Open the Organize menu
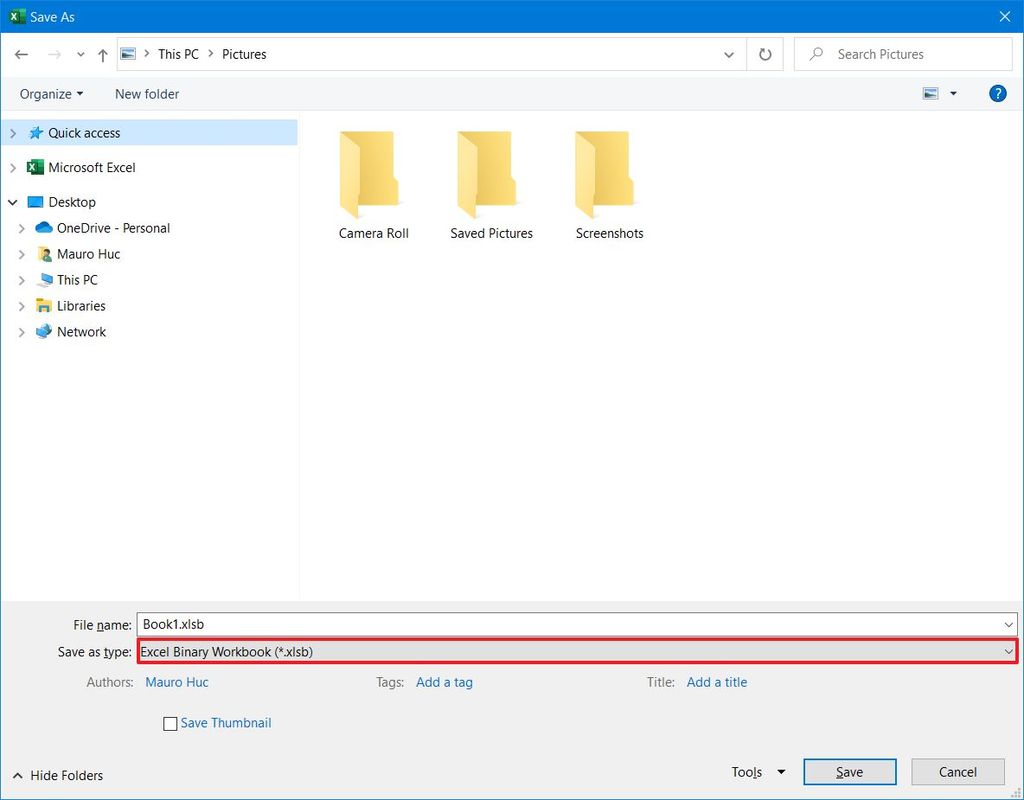 [48, 93]
